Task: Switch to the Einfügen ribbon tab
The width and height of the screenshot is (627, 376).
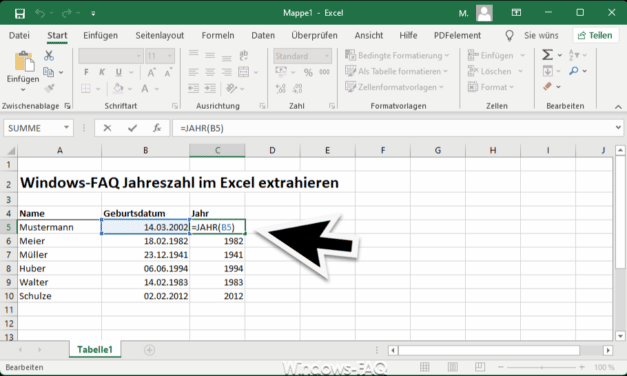Action: (100, 35)
